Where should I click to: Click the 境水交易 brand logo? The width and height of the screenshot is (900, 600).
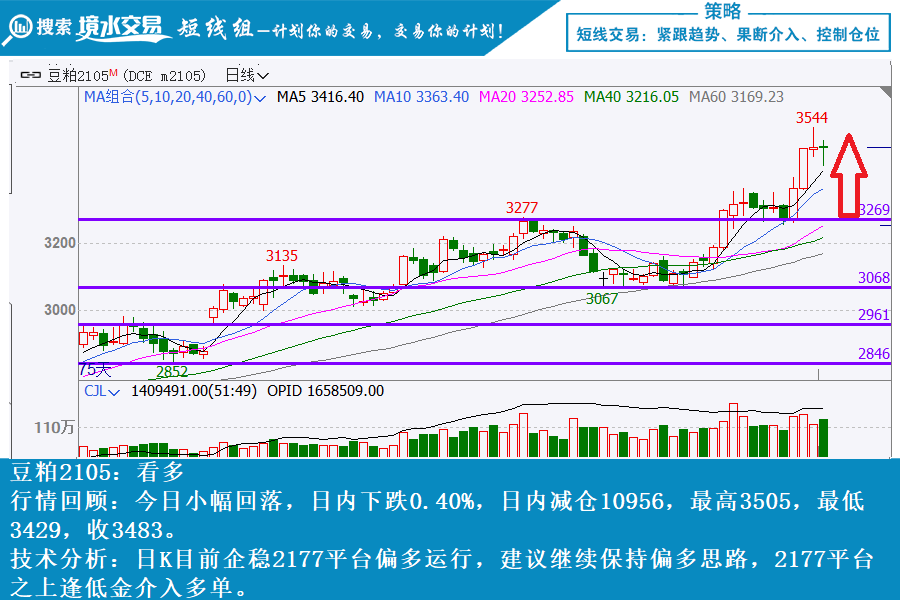tap(122, 28)
